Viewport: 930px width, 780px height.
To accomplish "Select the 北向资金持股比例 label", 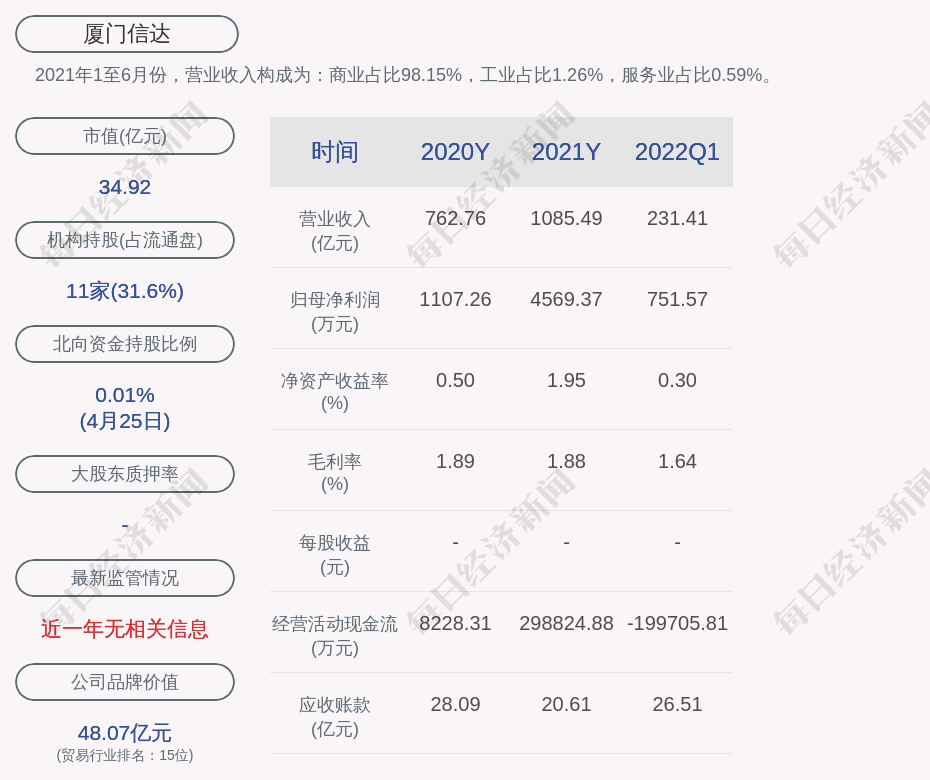I will [x=125, y=344].
